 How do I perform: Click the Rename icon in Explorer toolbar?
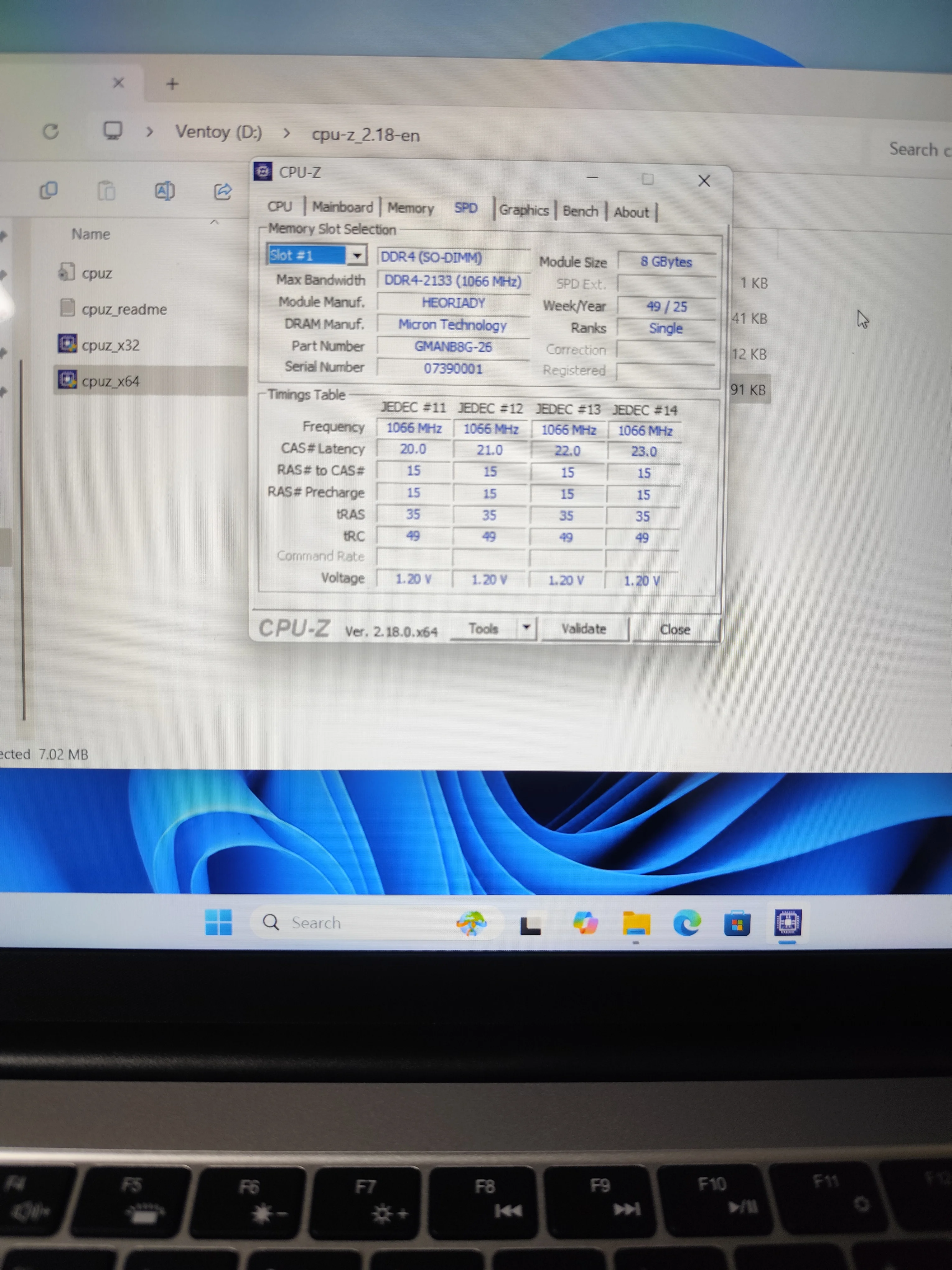click(165, 191)
